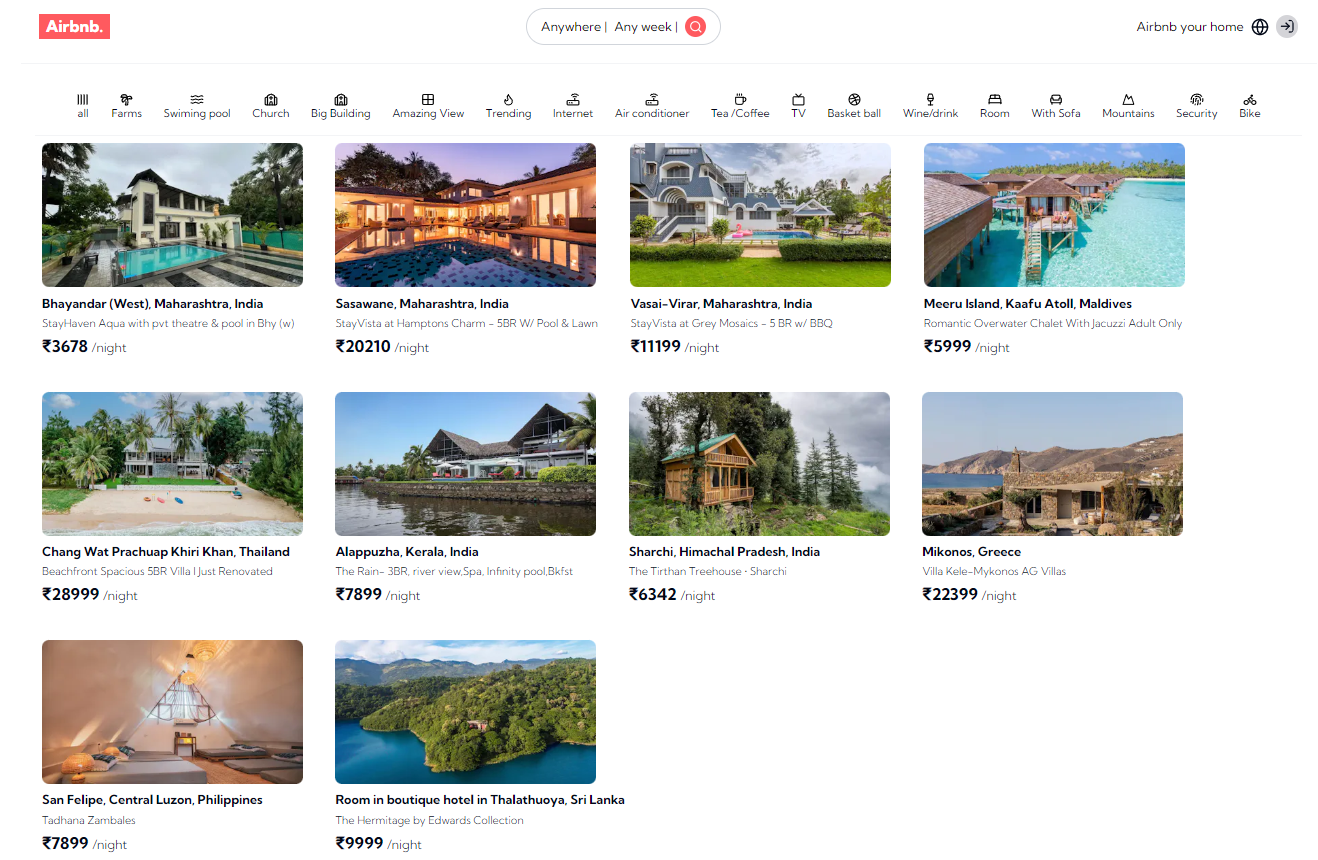1318x860 pixels.
Task: Choose the Big Building category icon
Action: [340, 100]
